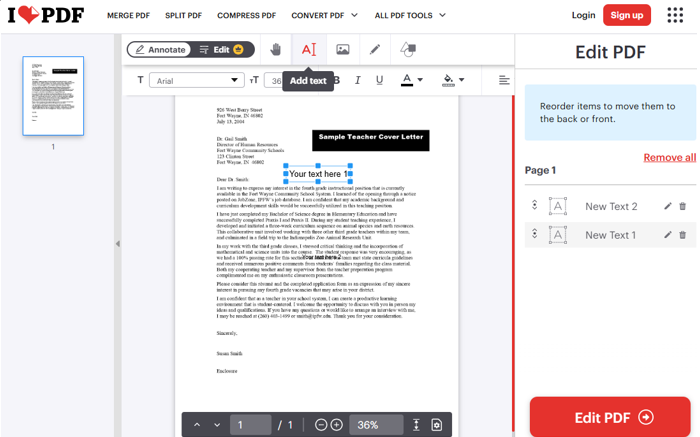This screenshot has width=700, height=437.
Task: Open Split PDF tool
Action: [x=183, y=16]
